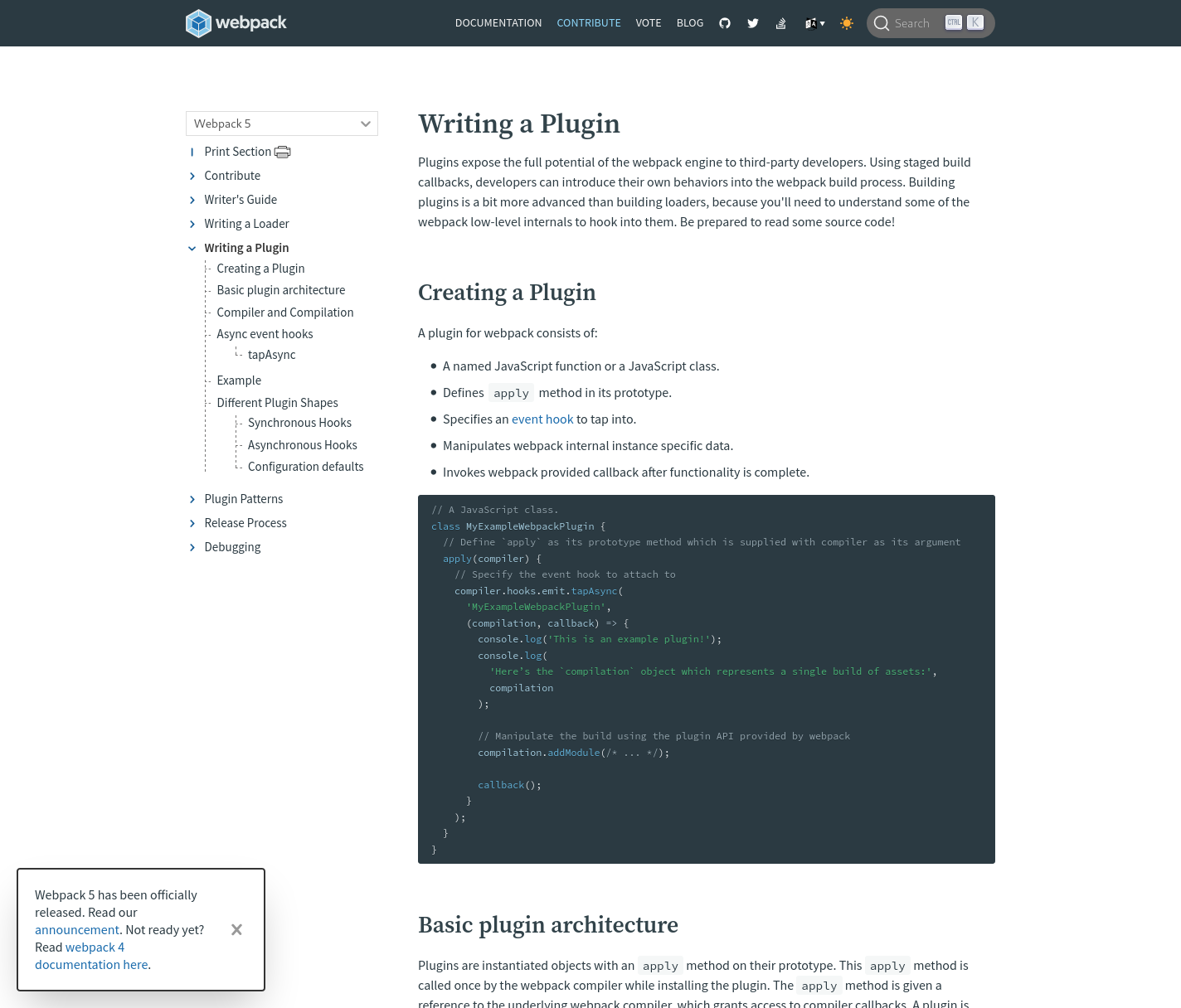Open the Vote nav item
Viewport: 1181px width, 1008px height.
point(649,23)
